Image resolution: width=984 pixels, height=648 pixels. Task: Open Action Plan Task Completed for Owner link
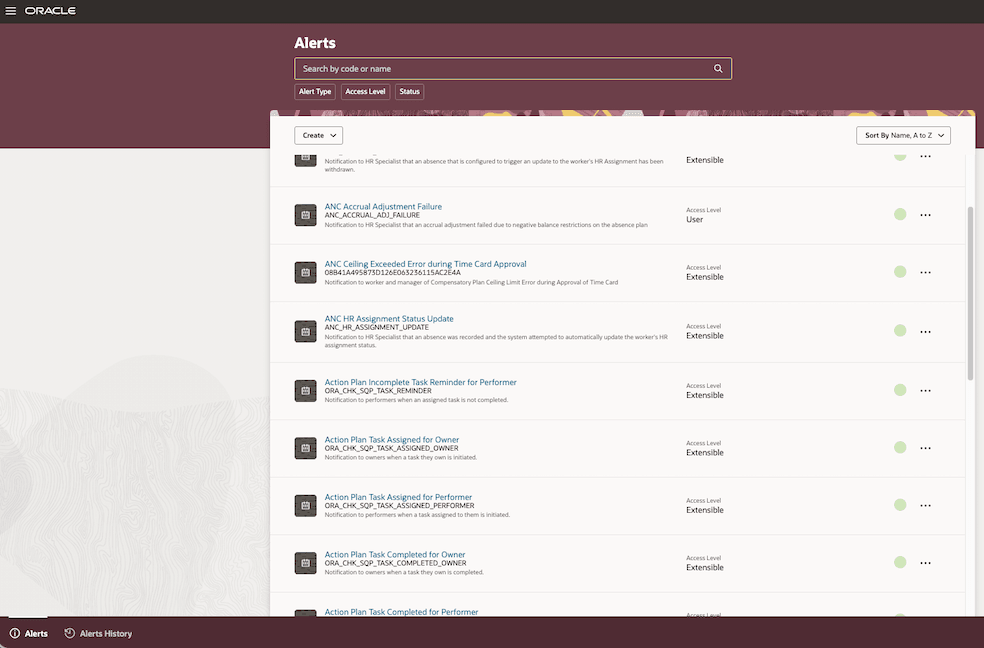(395, 555)
